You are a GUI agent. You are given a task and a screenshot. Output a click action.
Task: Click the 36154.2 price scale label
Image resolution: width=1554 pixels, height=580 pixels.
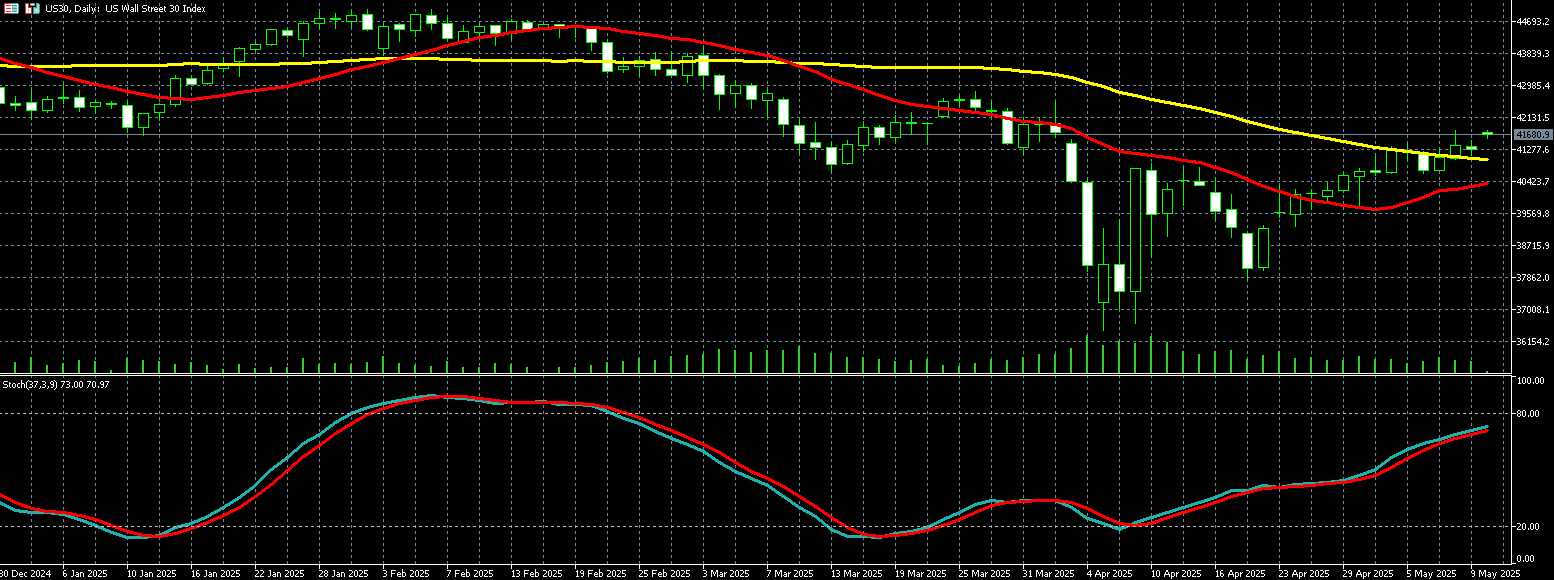click(1532, 342)
